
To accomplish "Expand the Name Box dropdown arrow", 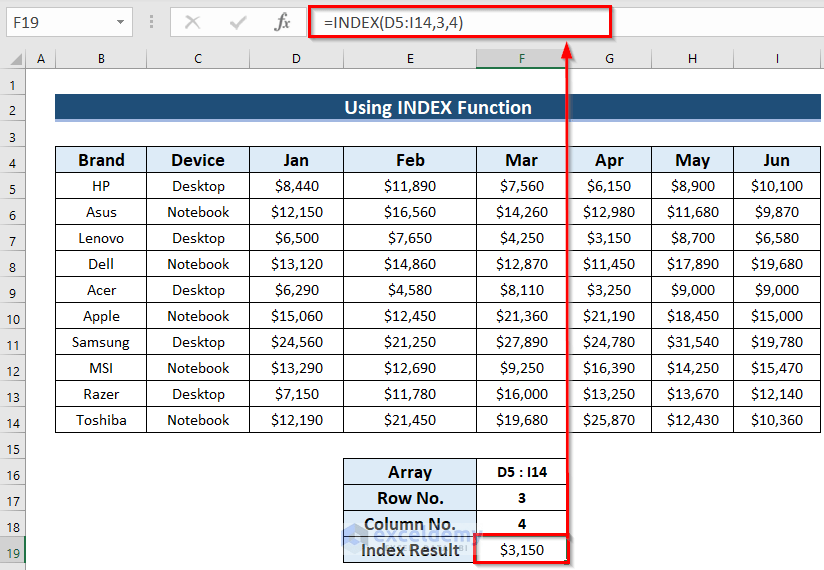I will point(120,22).
